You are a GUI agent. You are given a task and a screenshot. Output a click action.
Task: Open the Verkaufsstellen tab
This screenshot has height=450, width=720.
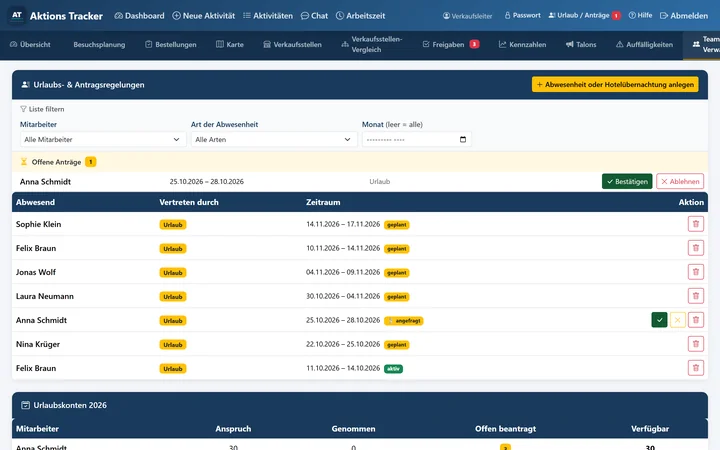click(x=292, y=45)
